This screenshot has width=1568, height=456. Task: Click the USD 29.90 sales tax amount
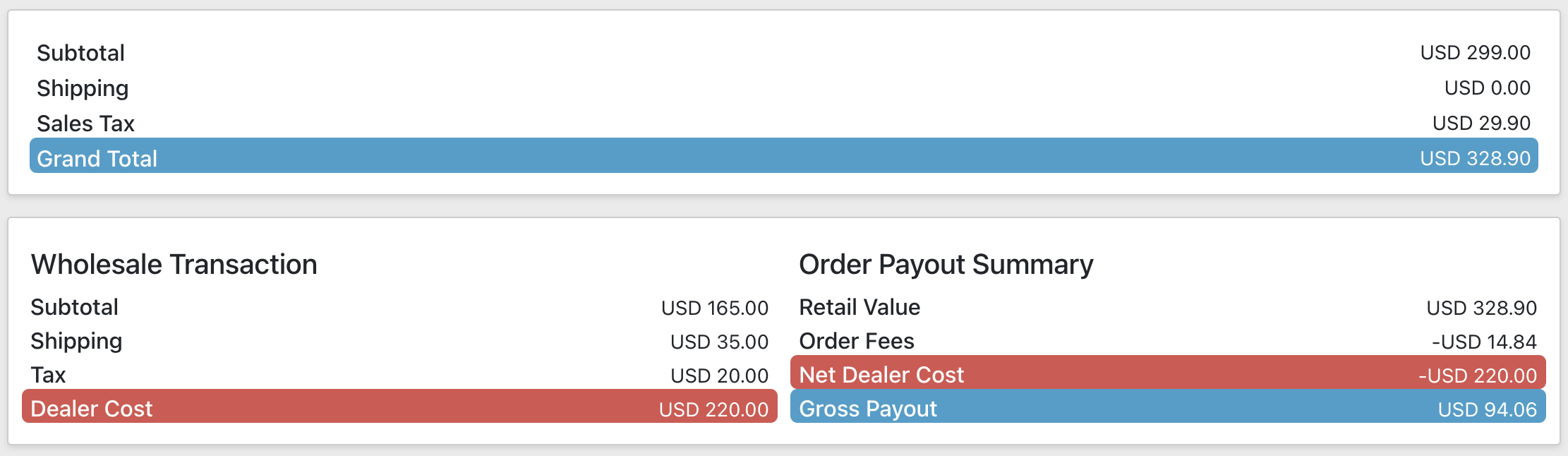point(1481,124)
